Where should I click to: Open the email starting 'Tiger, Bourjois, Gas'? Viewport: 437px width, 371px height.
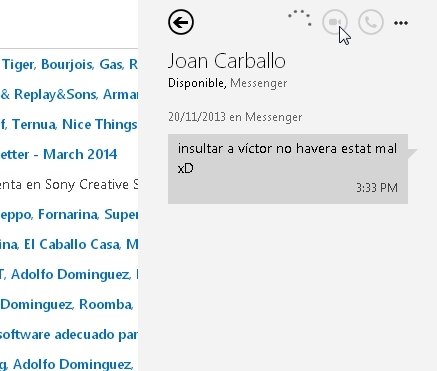(x=69, y=64)
